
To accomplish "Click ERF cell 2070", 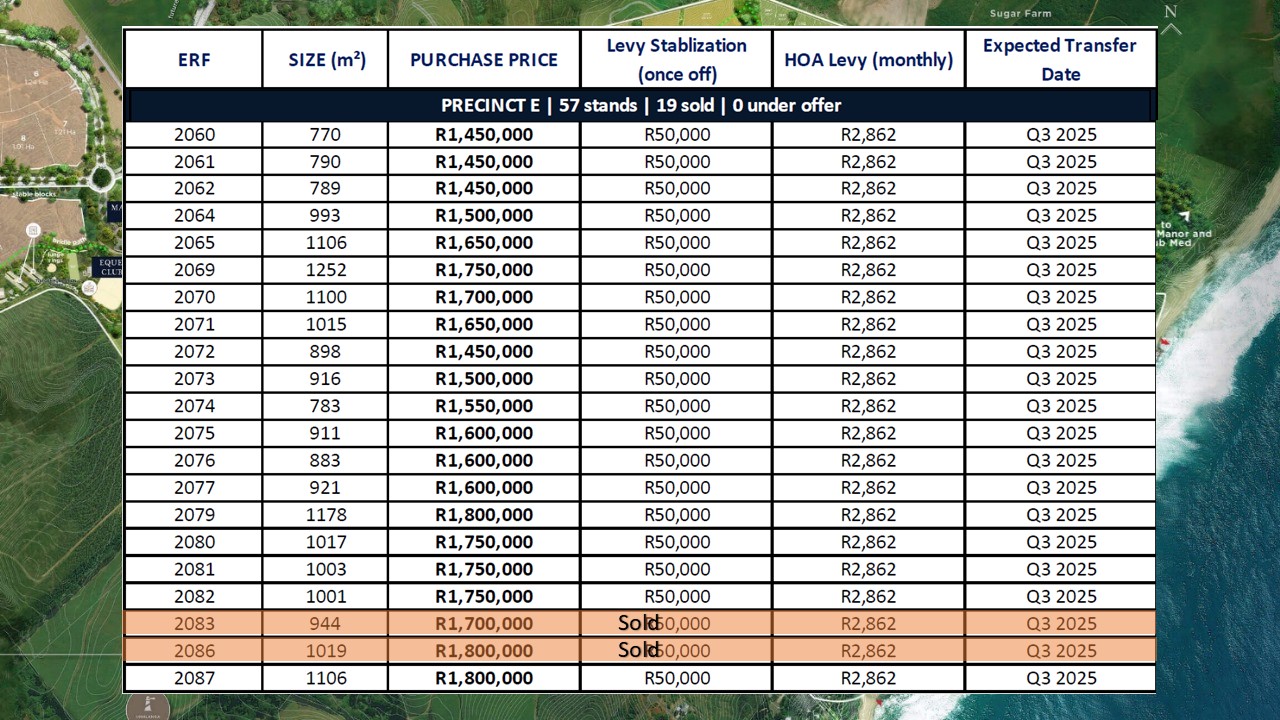I will click(194, 297).
